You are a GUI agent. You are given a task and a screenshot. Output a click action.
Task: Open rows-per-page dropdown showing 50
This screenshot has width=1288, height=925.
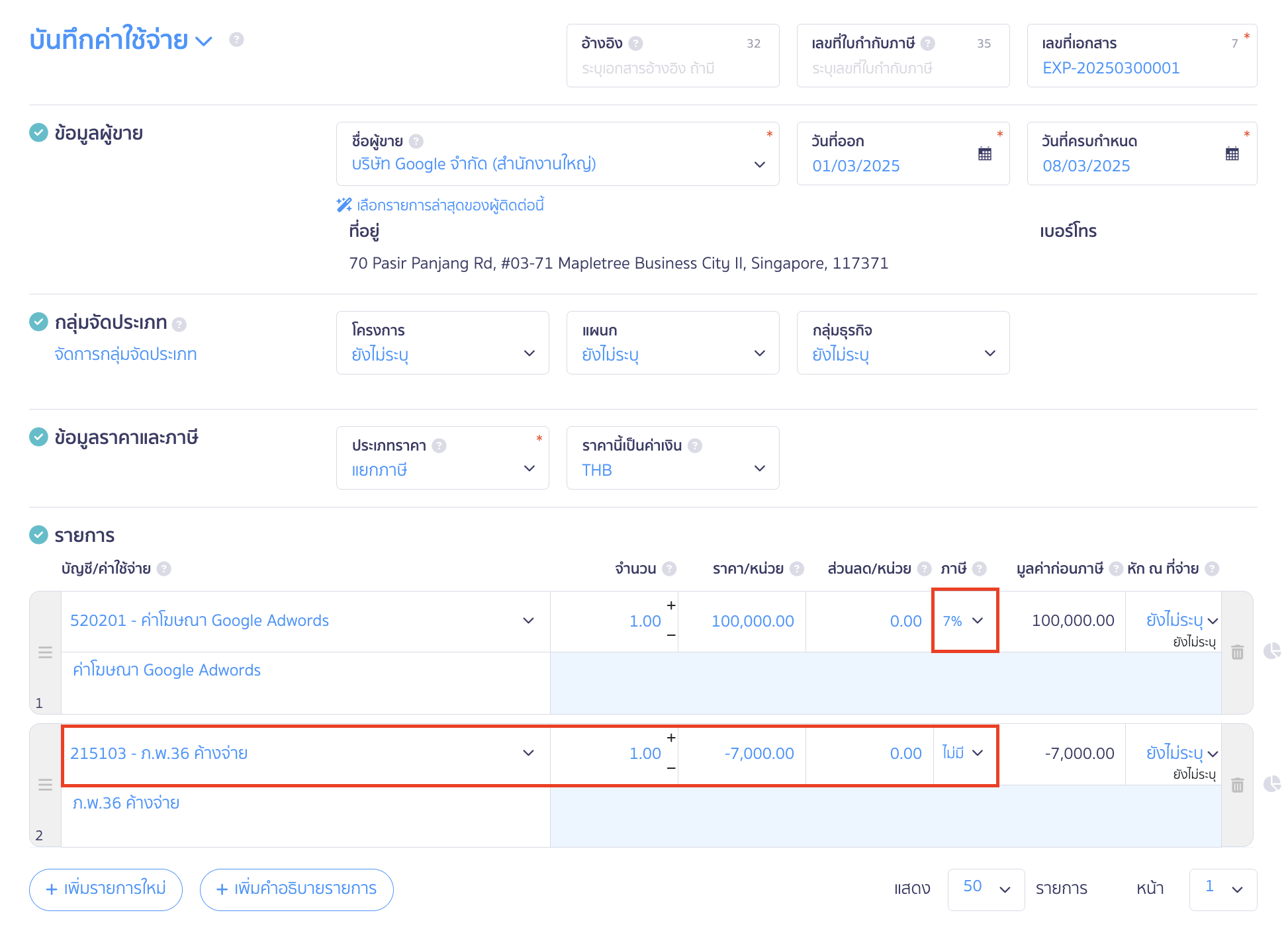click(986, 889)
